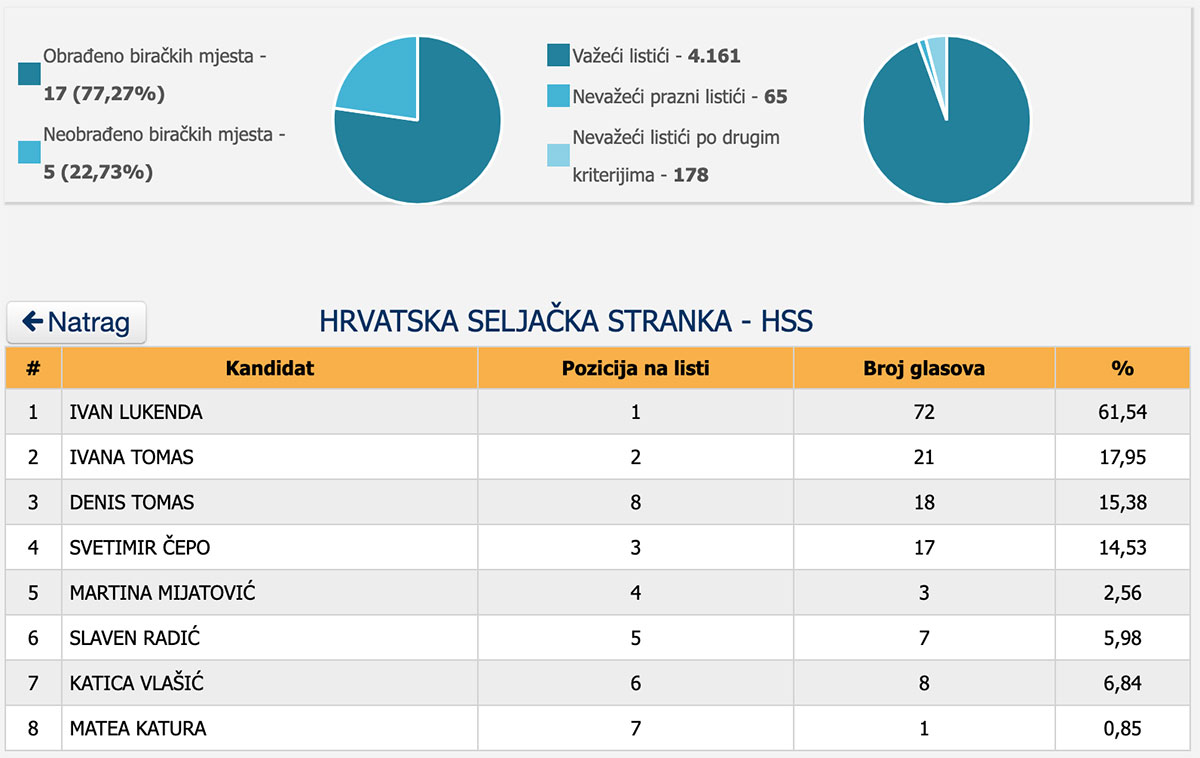Select candidate name SVETIMIR ČEPO
This screenshot has height=758, width=1200.
coord(140,547)
